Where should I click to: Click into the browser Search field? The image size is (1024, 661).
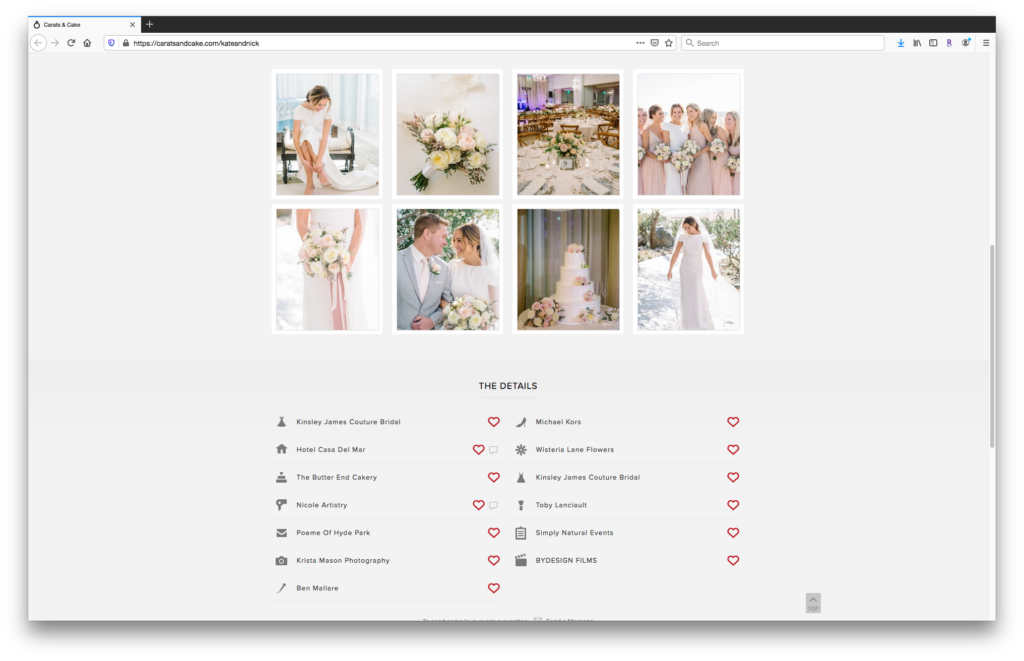[782, 43]
